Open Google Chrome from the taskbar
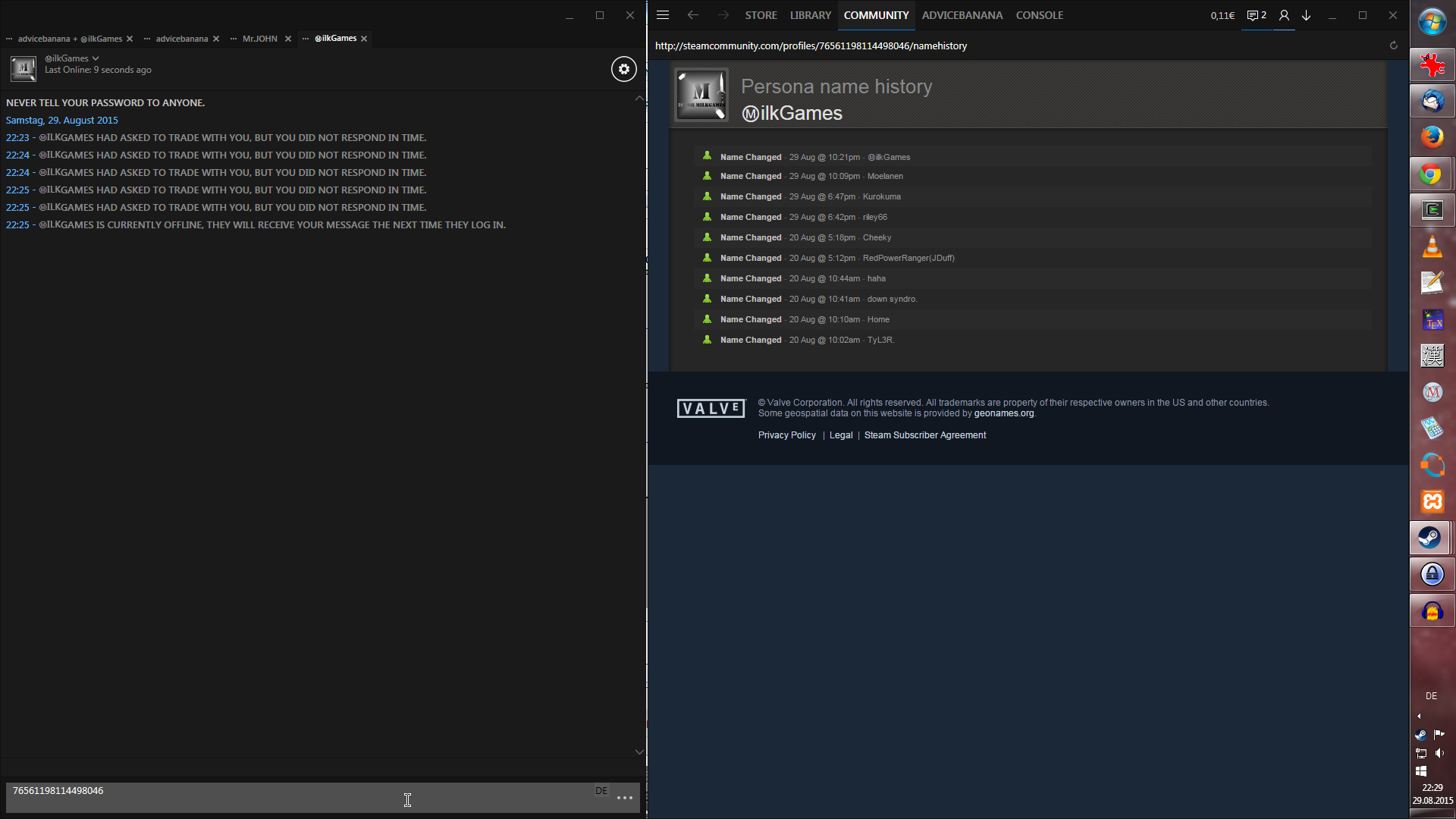The image size is (1456, 819). [x=1431, y=174]
